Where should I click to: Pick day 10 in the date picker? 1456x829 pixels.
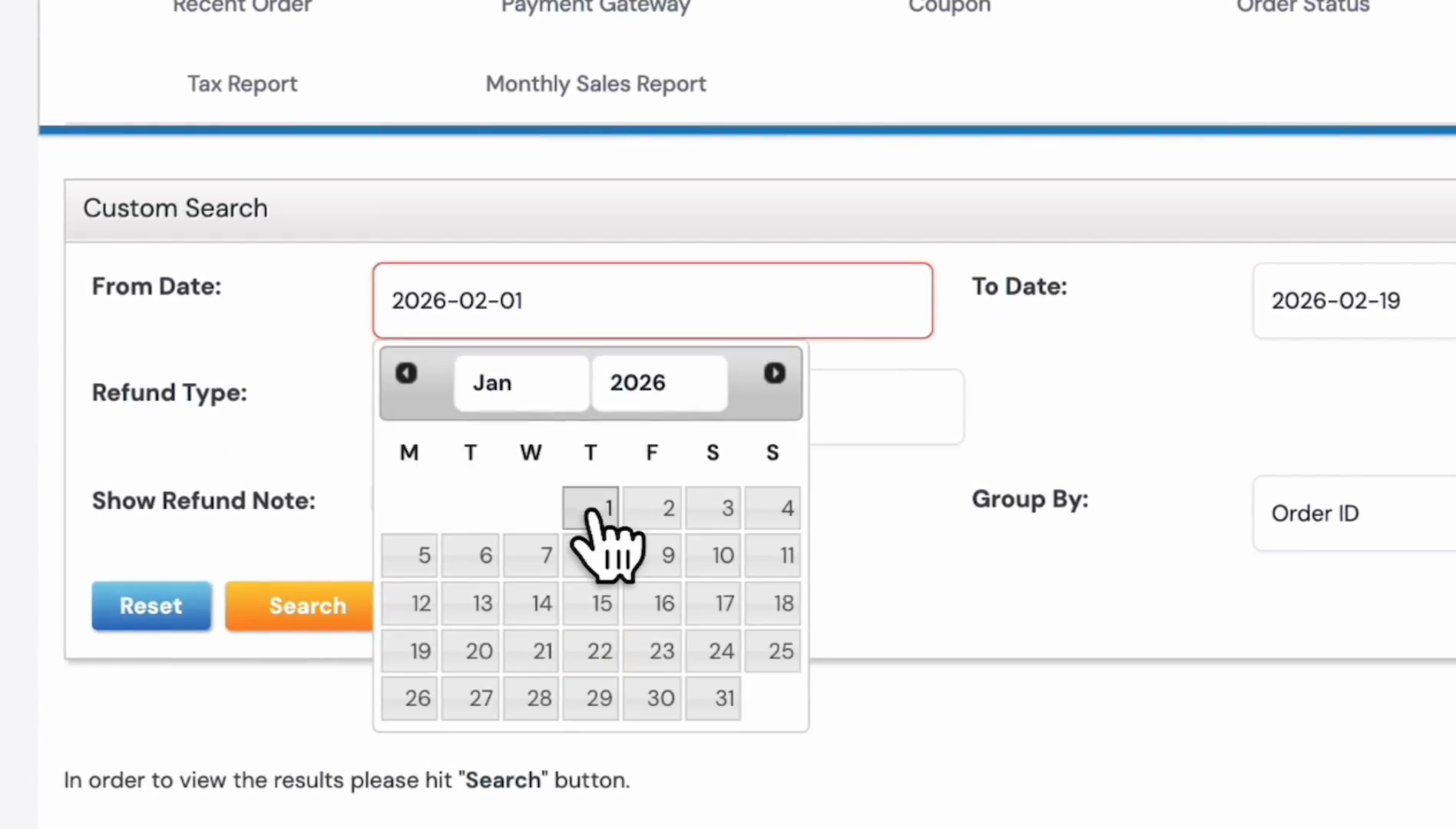(x=713, y=555)
